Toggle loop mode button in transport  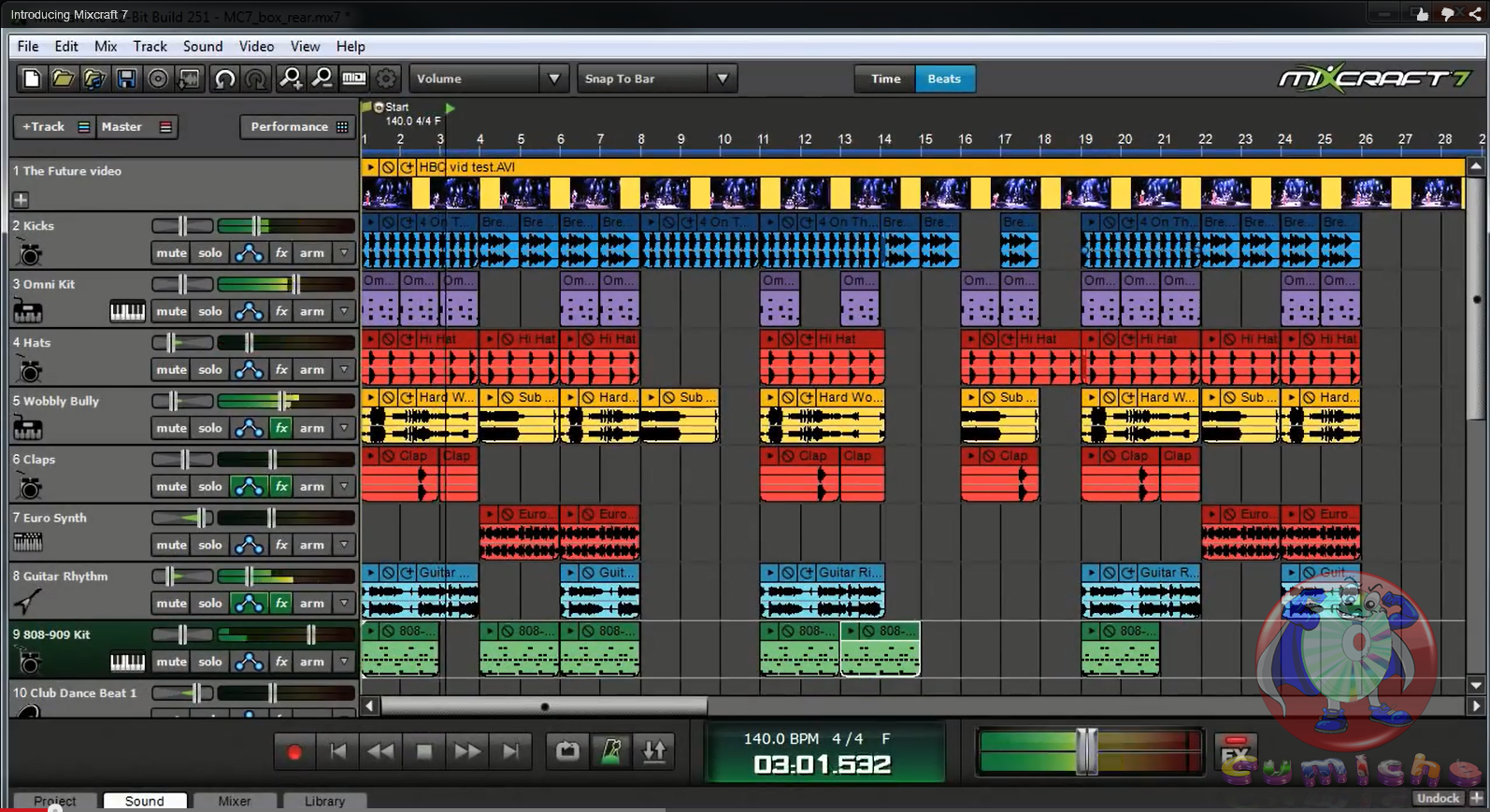(x=567, y=751)
